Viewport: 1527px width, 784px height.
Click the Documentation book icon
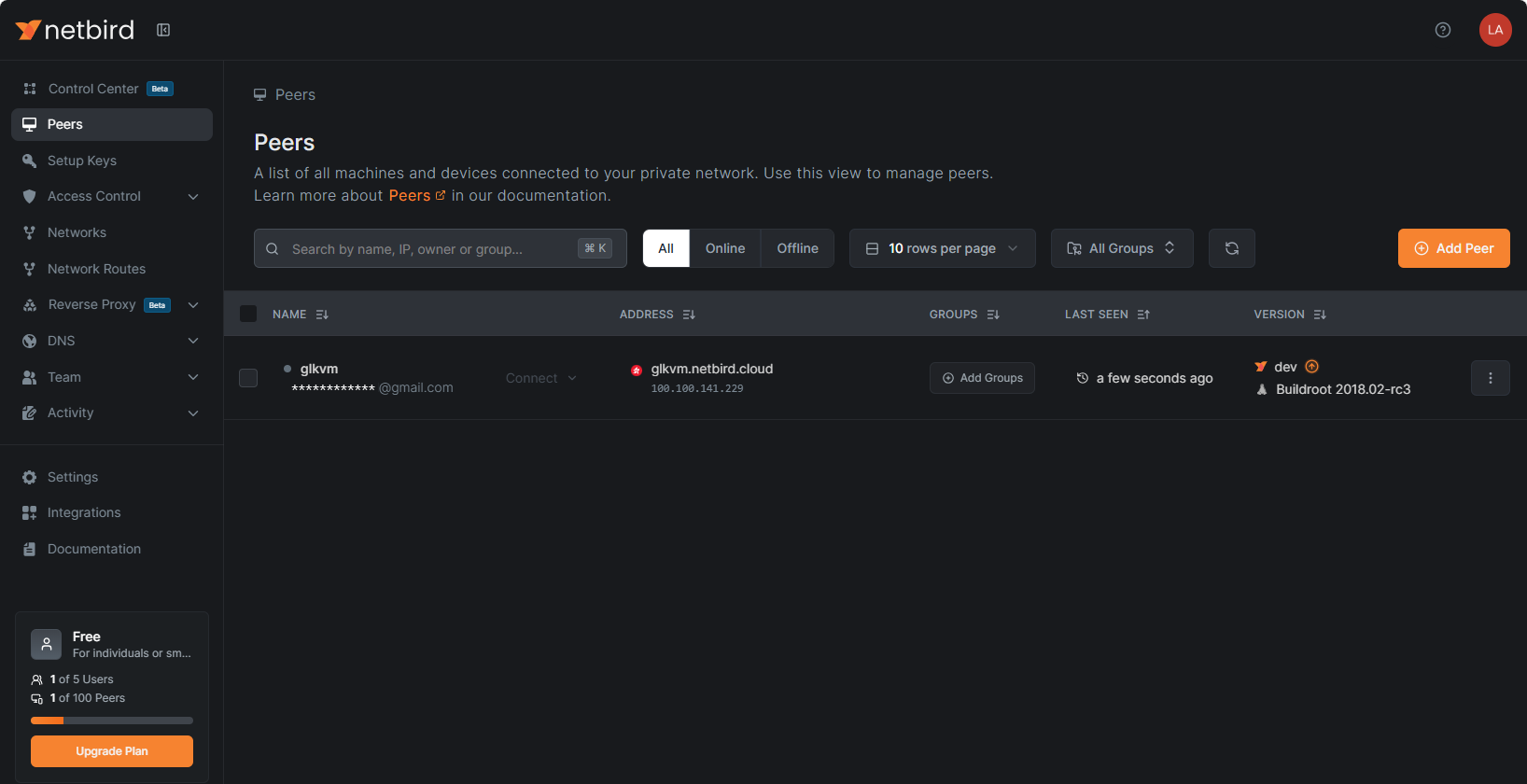30,549
